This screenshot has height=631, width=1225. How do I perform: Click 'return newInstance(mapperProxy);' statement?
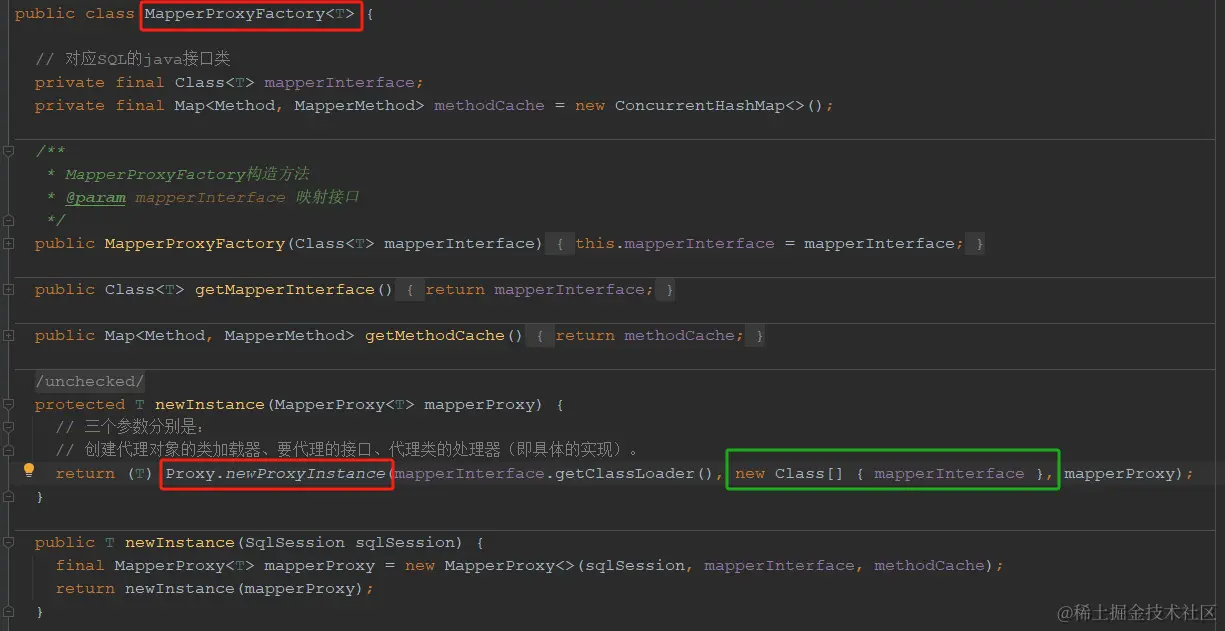point(215,589)
